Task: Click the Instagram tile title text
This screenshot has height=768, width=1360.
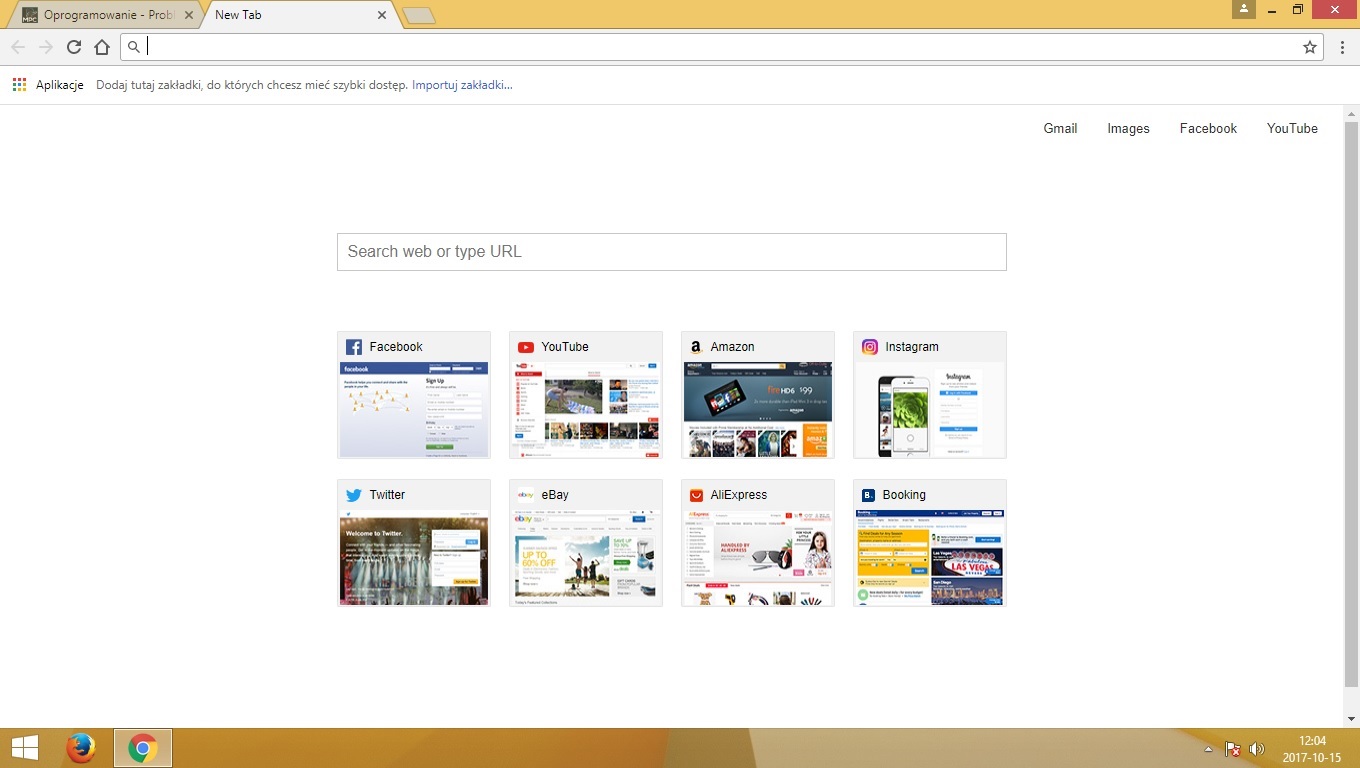Action: (x=912, y=347)
